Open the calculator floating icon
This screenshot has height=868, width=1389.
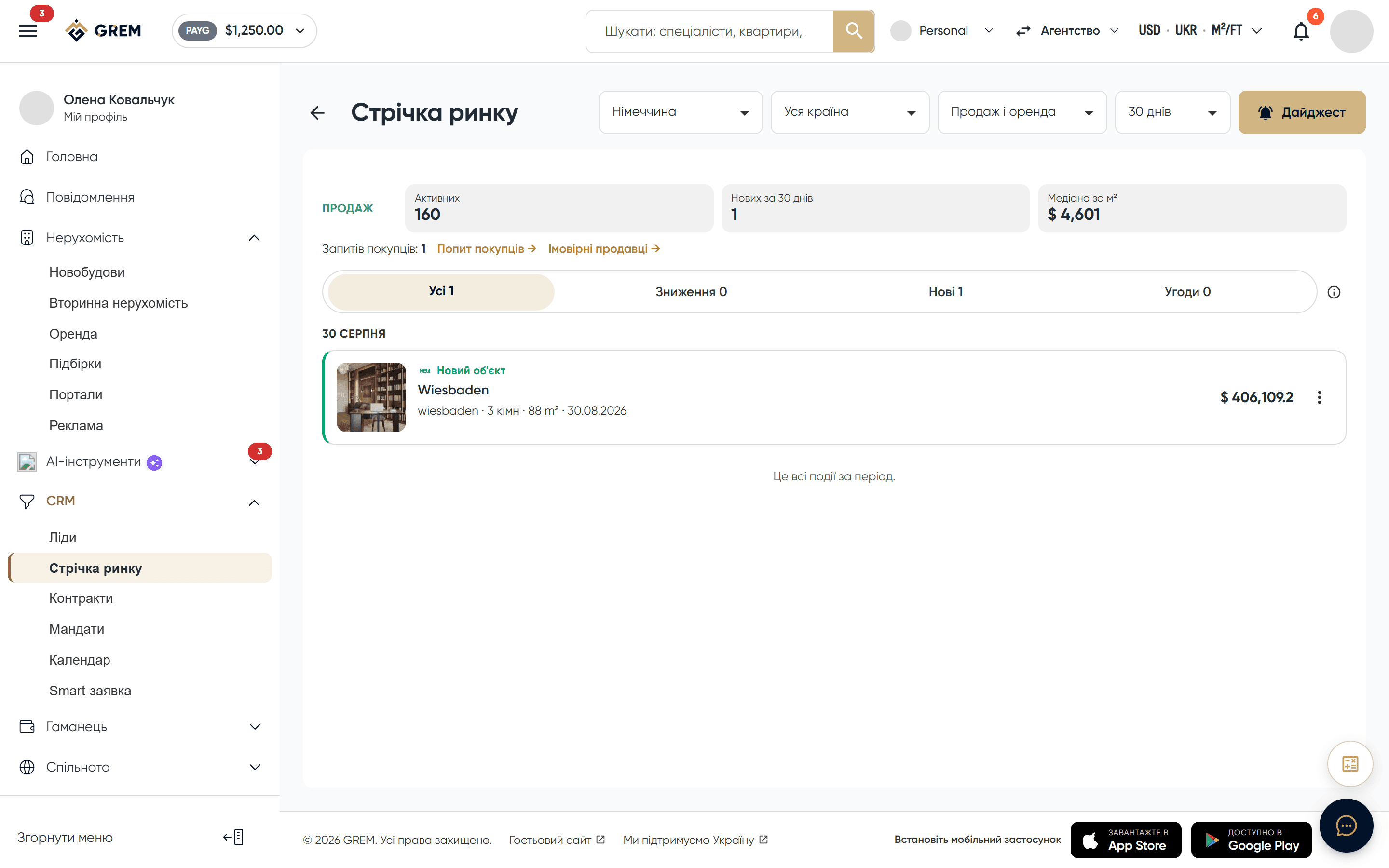coord(1350,763)
